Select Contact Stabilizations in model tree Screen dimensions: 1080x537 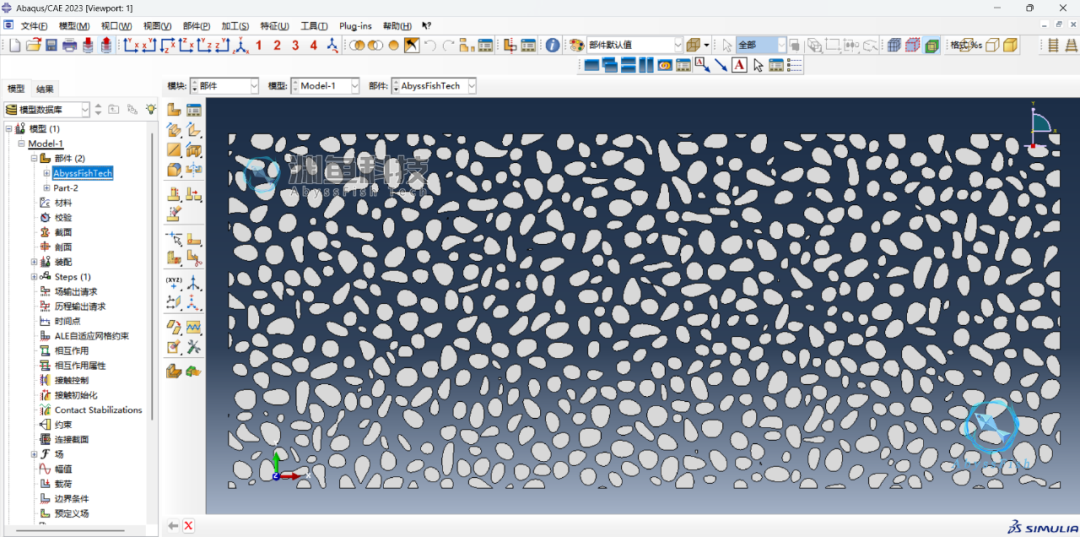(98, 410)
